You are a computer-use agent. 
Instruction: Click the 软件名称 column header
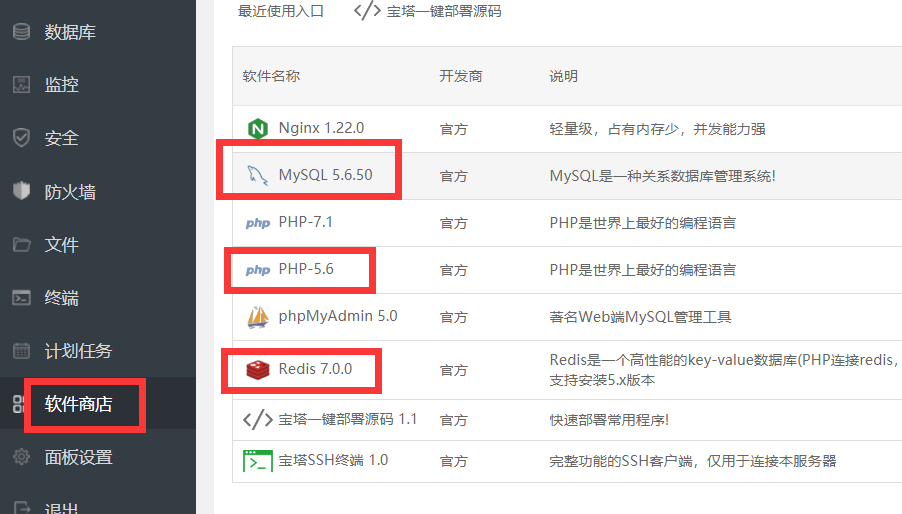click(271, 76)
